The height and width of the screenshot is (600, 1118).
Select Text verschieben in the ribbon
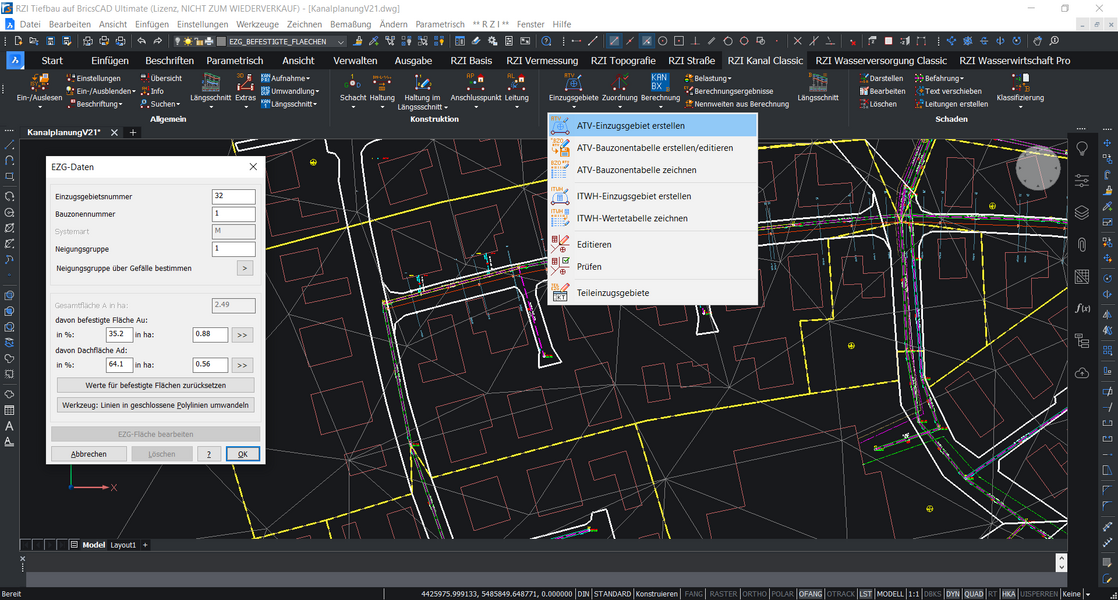(x=948, y=91)
